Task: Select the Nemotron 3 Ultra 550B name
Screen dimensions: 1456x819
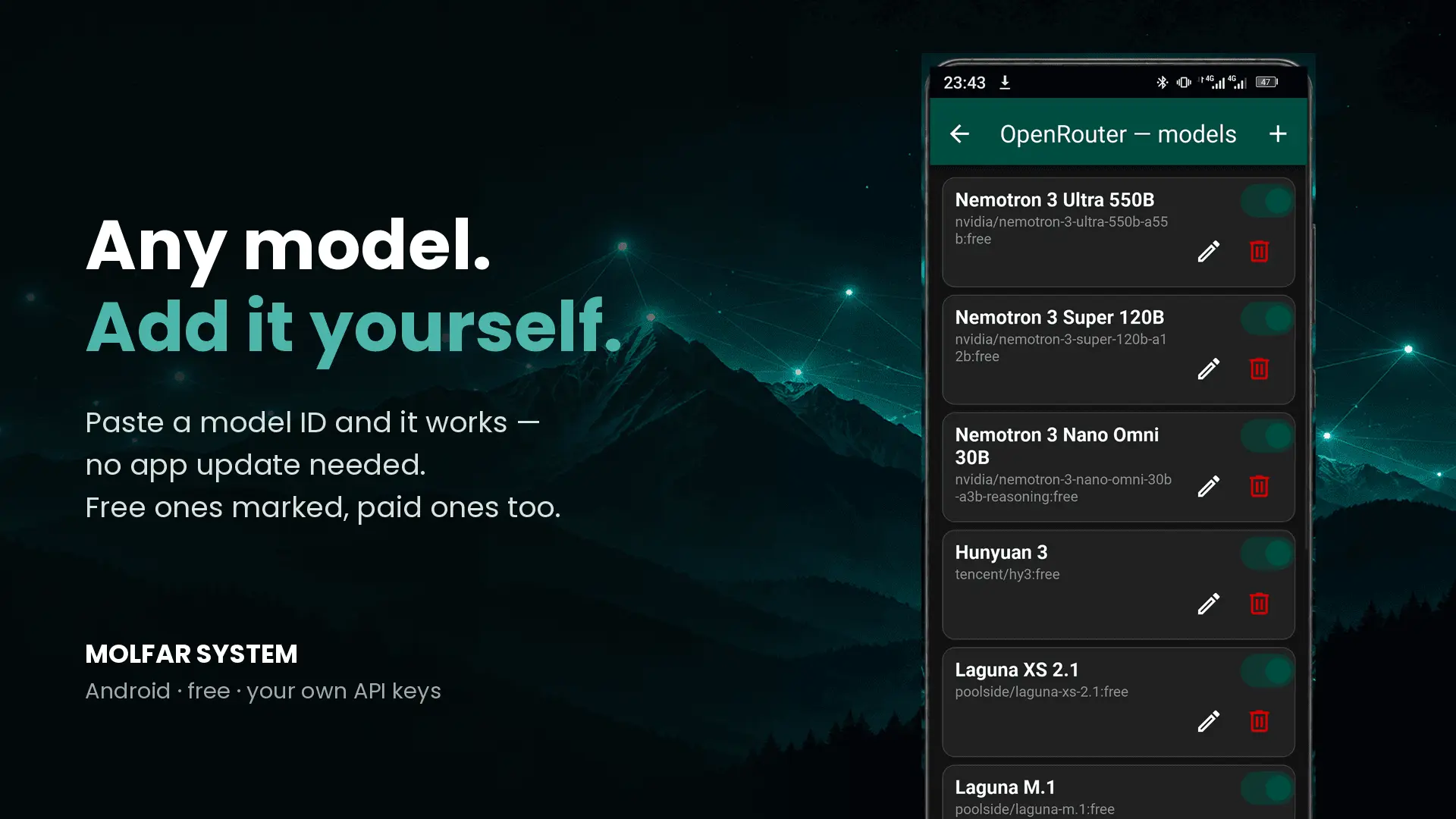Action: coord(1055,200)
